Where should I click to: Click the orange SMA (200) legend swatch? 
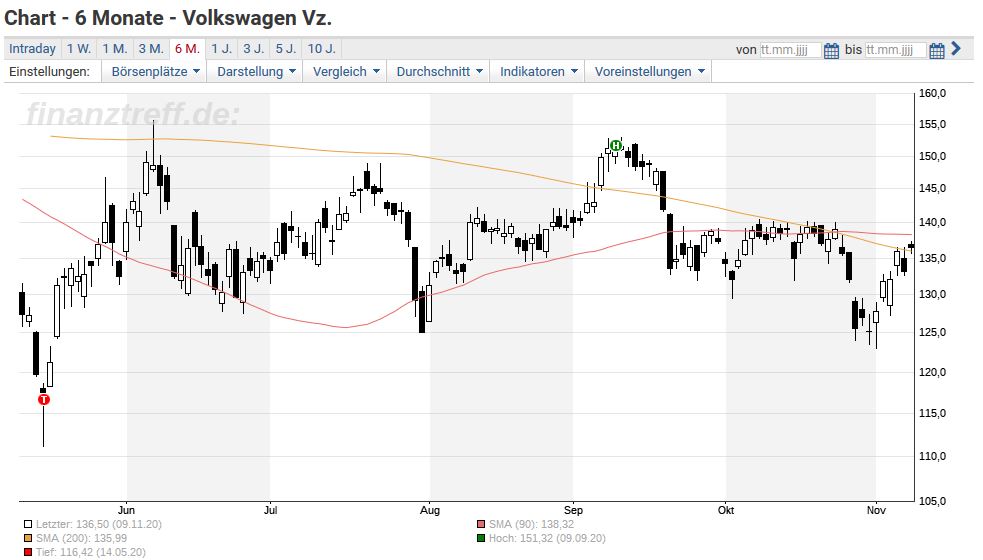(x=28, y=538)
